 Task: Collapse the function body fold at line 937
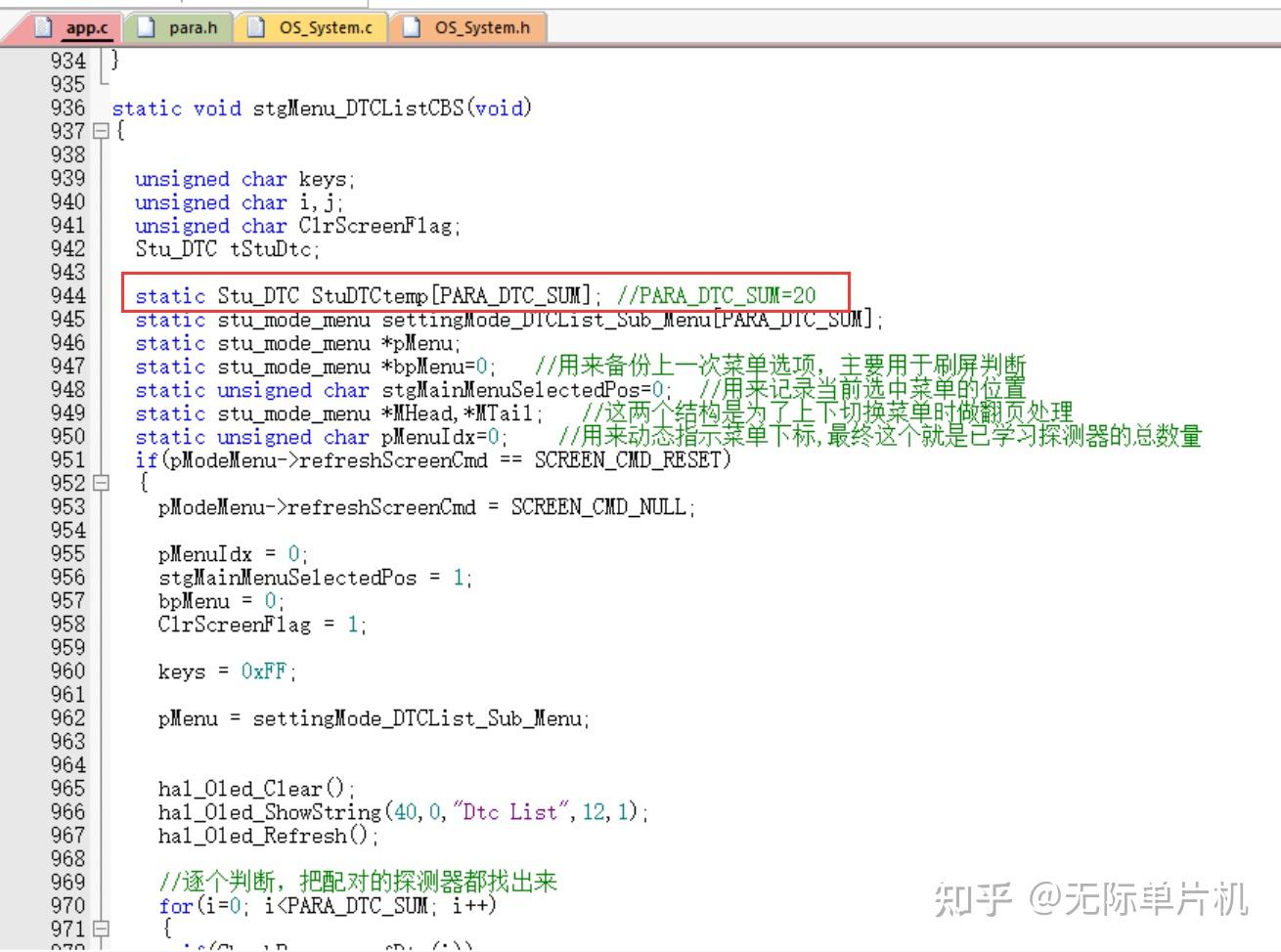pyautogui.click(x=100, y=131)
